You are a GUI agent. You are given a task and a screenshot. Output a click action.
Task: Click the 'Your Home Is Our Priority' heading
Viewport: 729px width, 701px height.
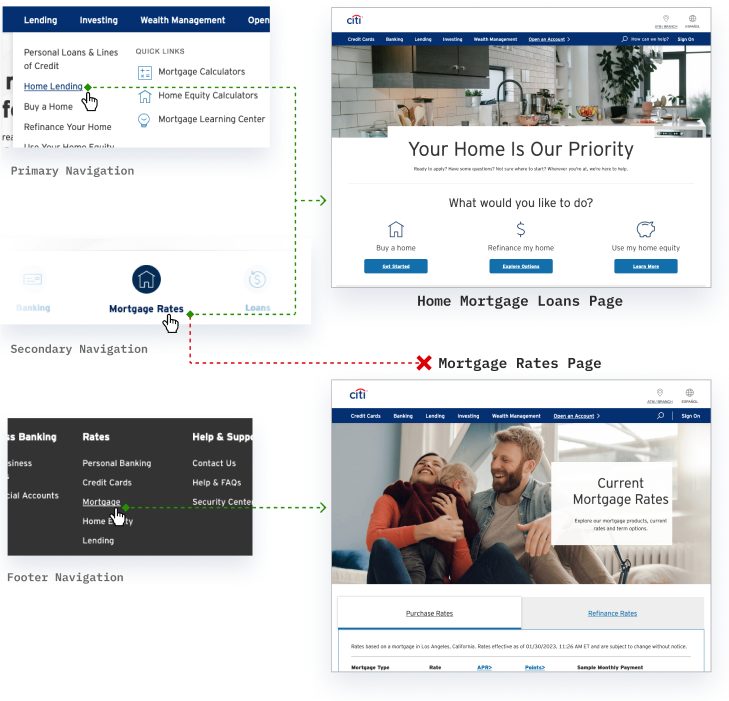[x=521, y=149]
